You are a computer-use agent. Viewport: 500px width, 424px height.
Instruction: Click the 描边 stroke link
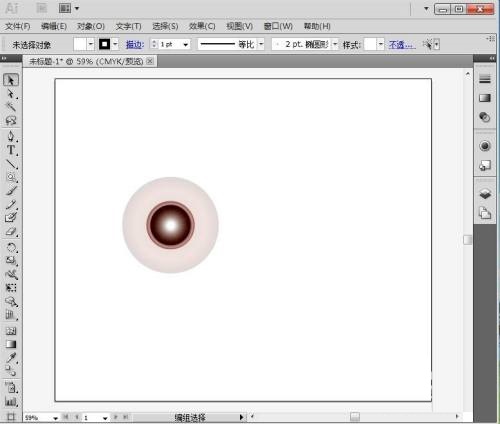(x=135, y=44)
